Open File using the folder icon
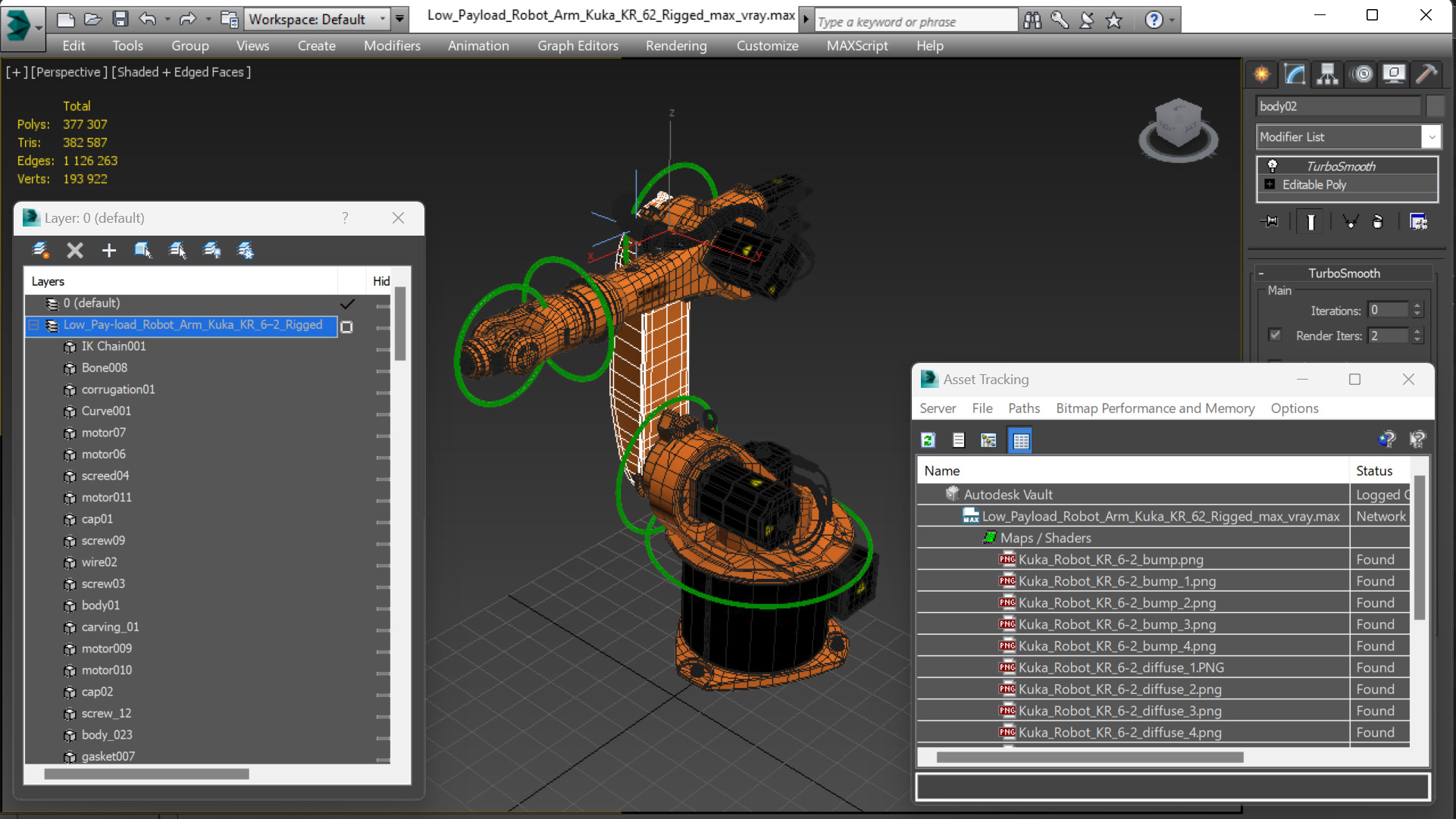 (x=92, y=19)
